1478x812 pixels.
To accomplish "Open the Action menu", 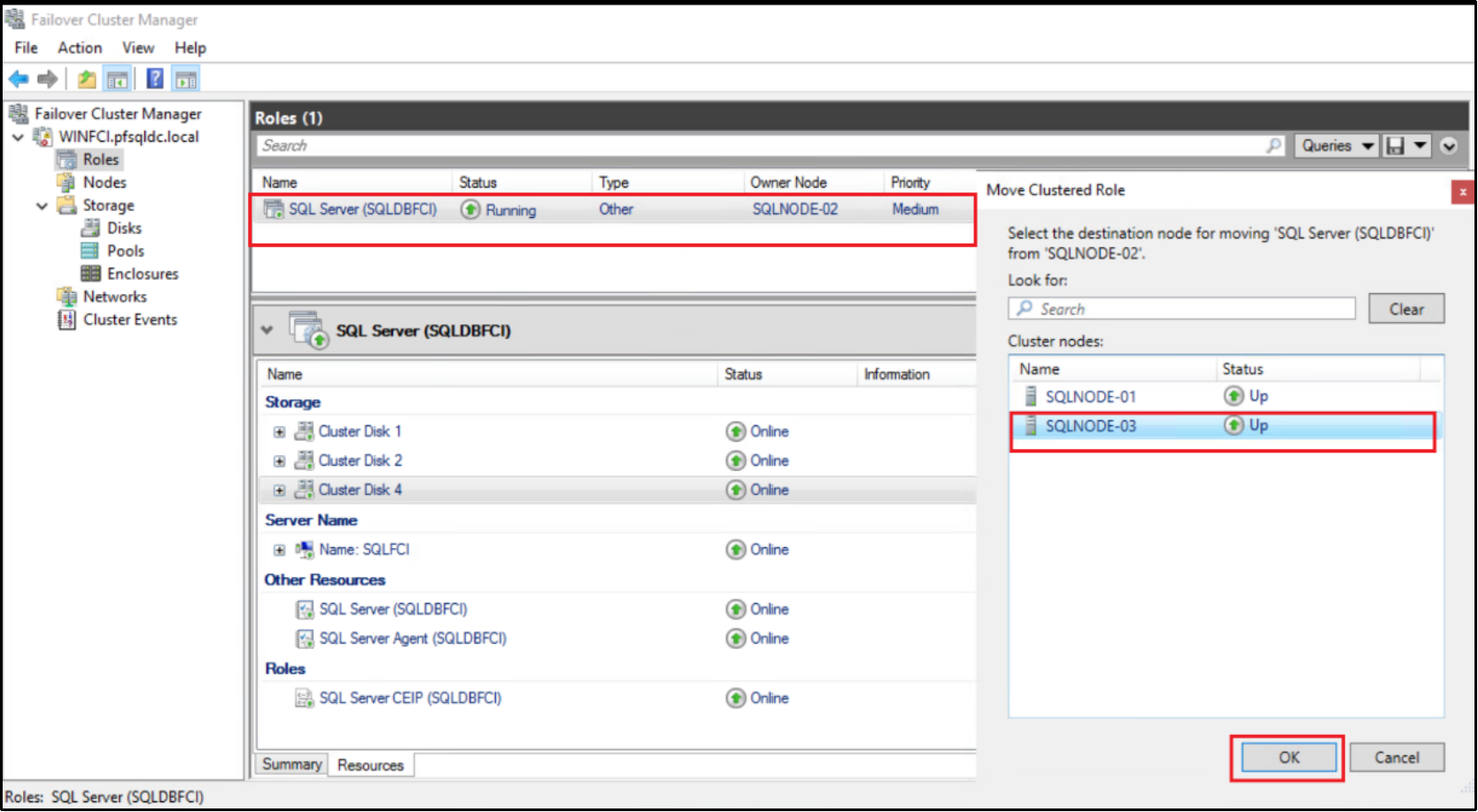I will 80,48.
